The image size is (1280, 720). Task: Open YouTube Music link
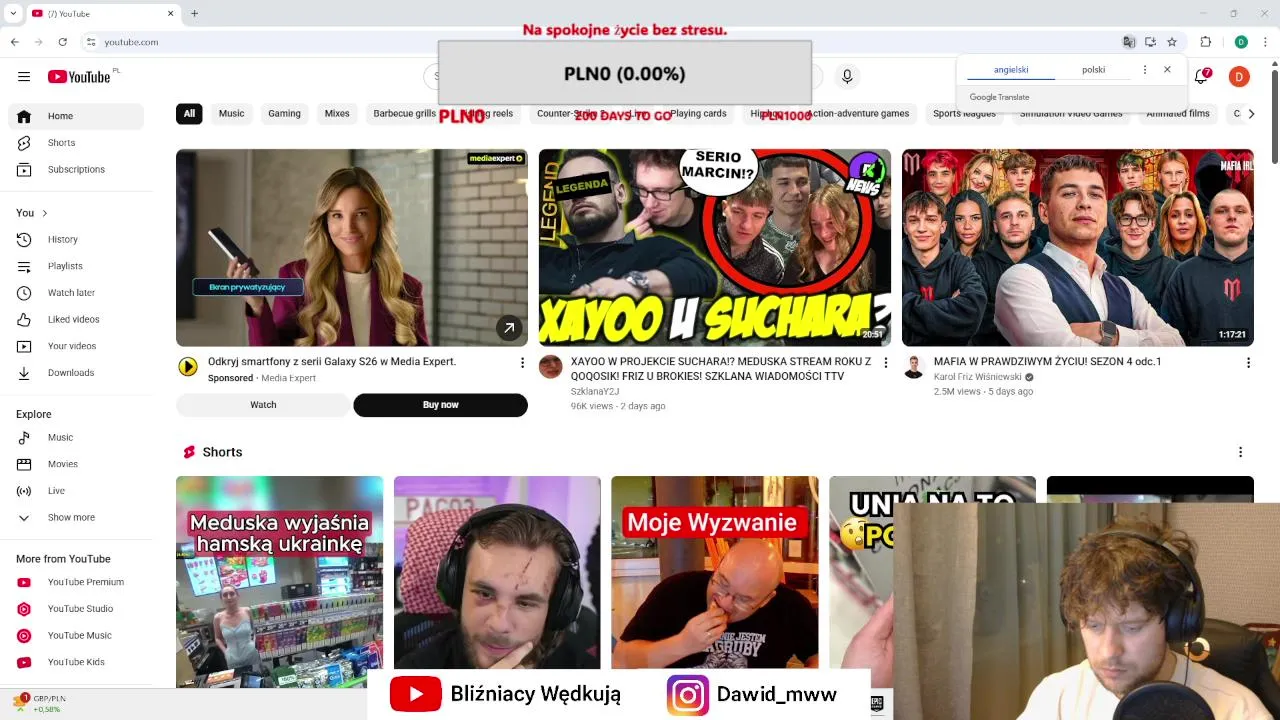(x=76, y=635)
